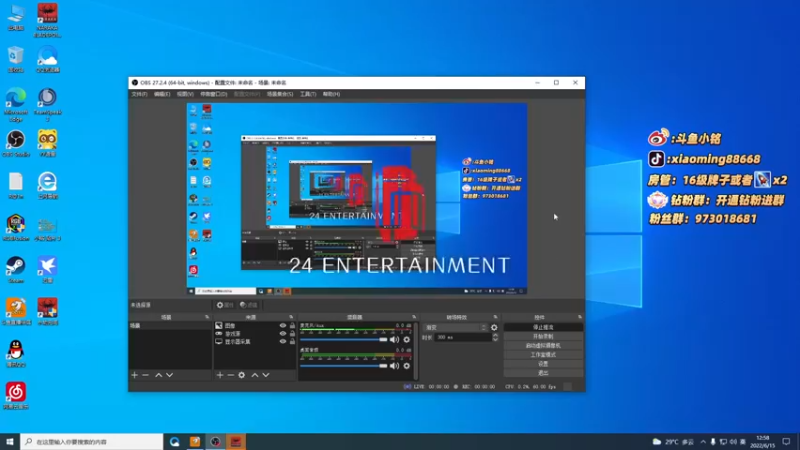Pop out the Sources dock panel

pyautogui.click(x=291, y=317)
